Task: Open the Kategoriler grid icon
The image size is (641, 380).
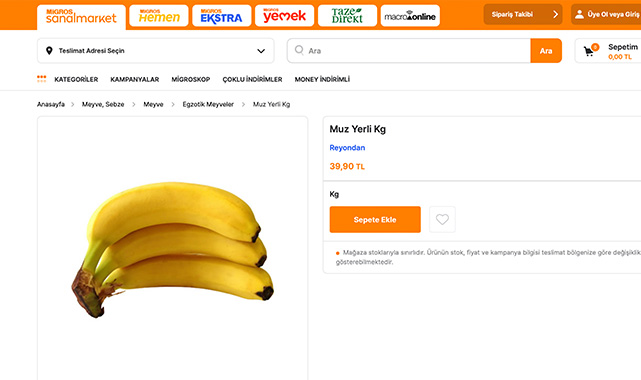Action: coord(41,79)
